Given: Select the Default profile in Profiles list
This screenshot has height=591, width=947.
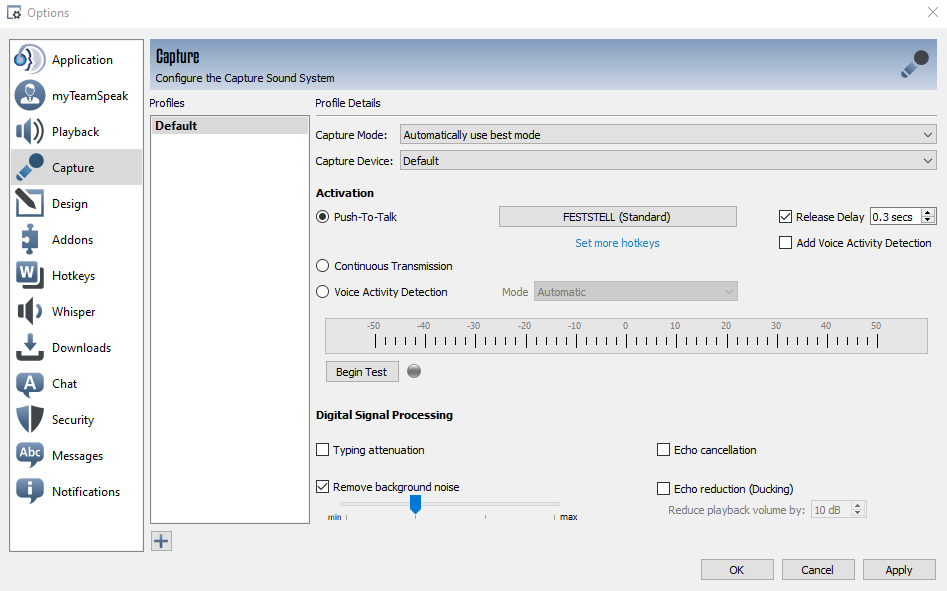Looking at the screenshot, I should [229, 126].
